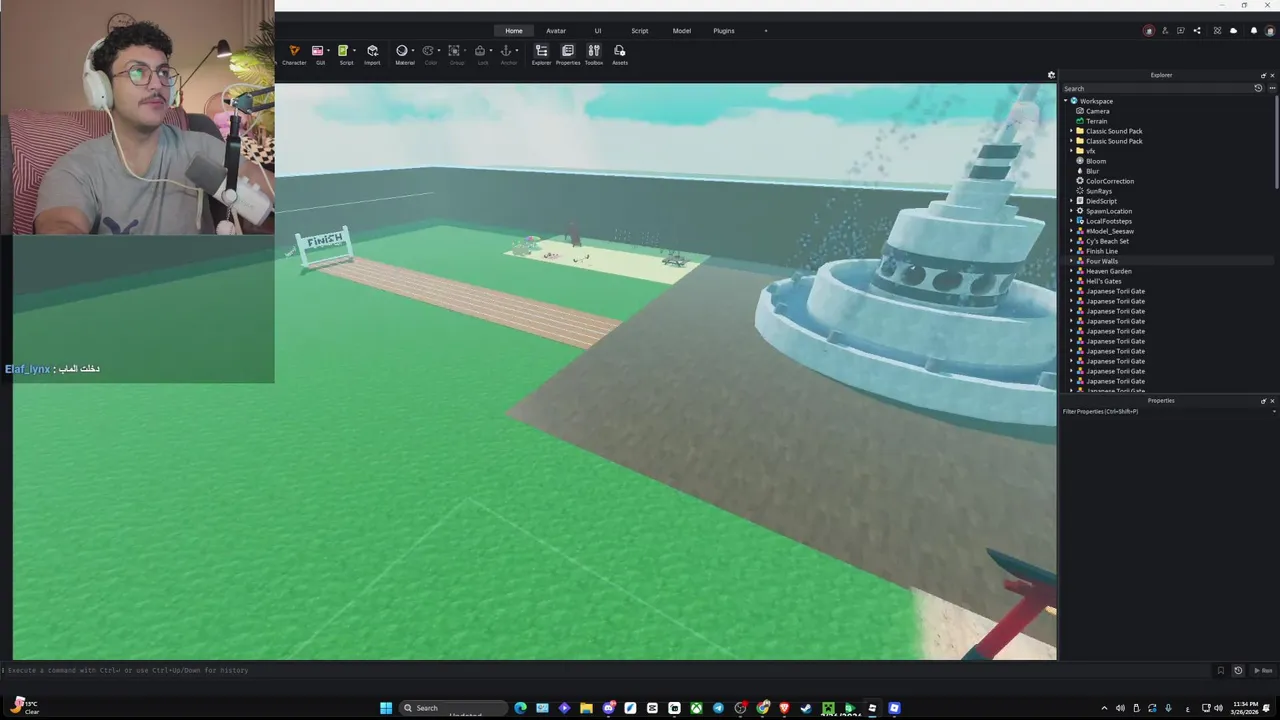Switch to the UI tab

[x=598, y=31]
